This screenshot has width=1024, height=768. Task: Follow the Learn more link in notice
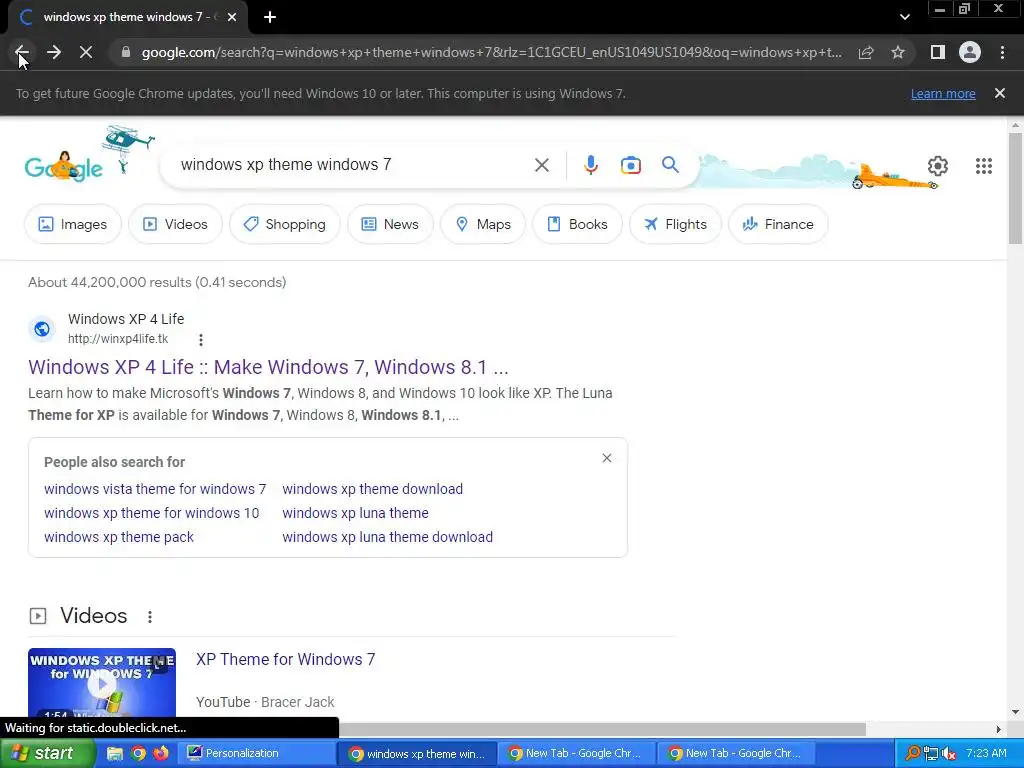943,93
